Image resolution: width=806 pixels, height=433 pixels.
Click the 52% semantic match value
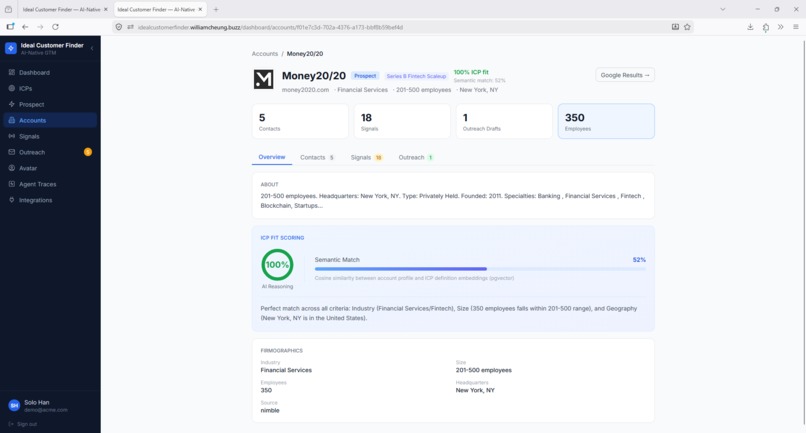click(639, 260)
